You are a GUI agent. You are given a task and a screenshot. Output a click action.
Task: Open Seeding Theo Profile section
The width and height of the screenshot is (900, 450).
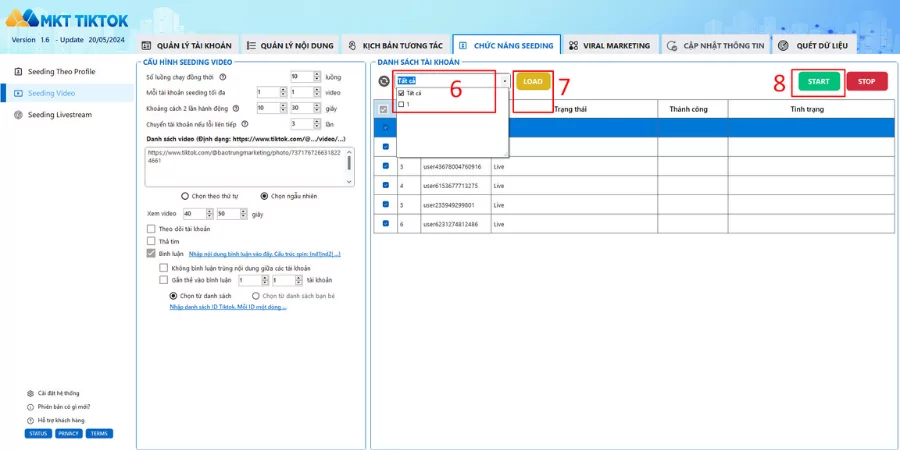61,72
